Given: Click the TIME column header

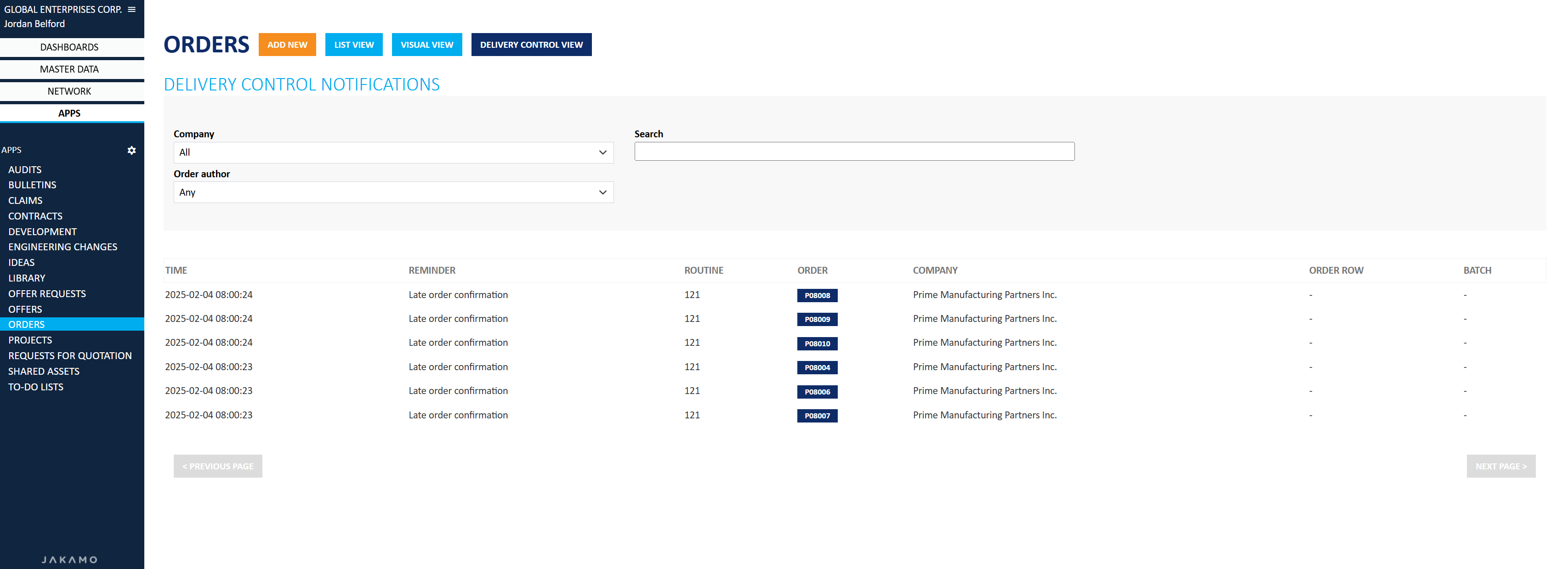Looking at the screenshot, I should [x=176, y=270].
